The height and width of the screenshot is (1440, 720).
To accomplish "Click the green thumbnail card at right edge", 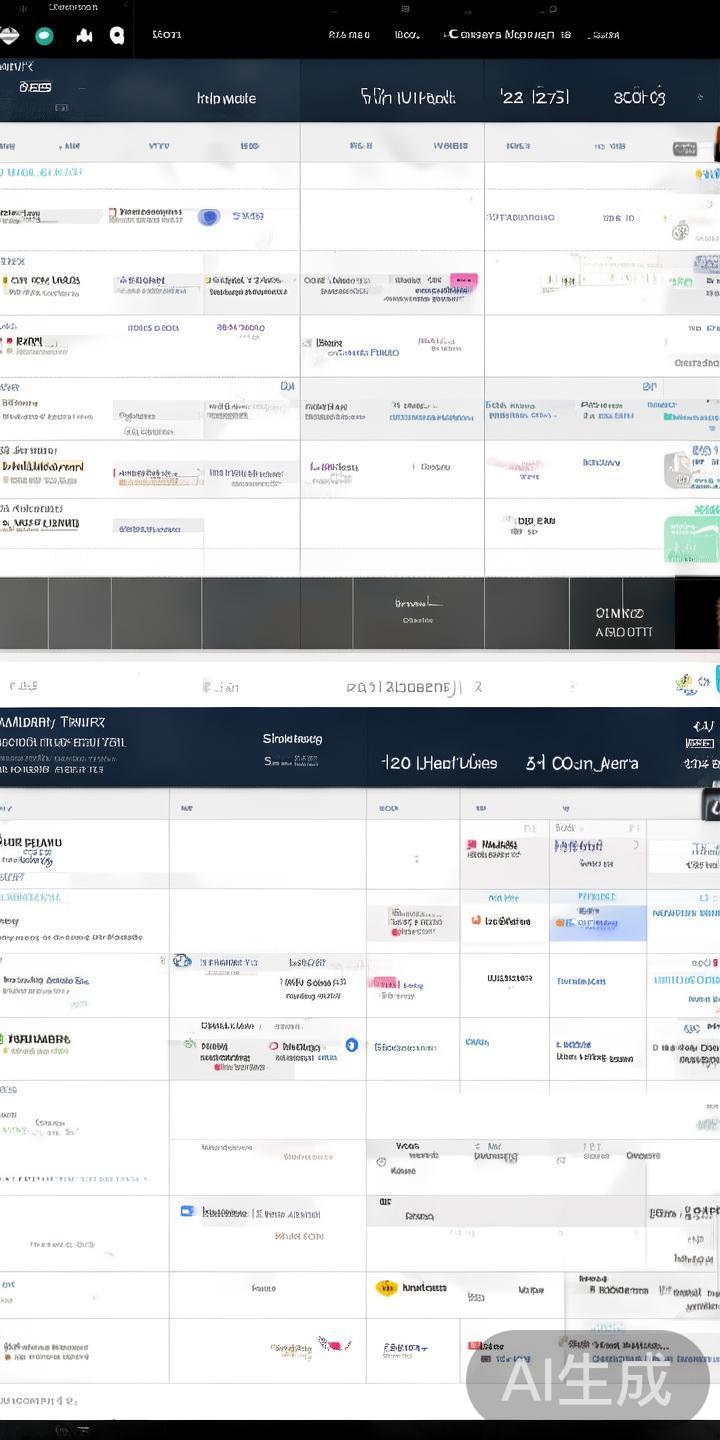I will point(691,539).
